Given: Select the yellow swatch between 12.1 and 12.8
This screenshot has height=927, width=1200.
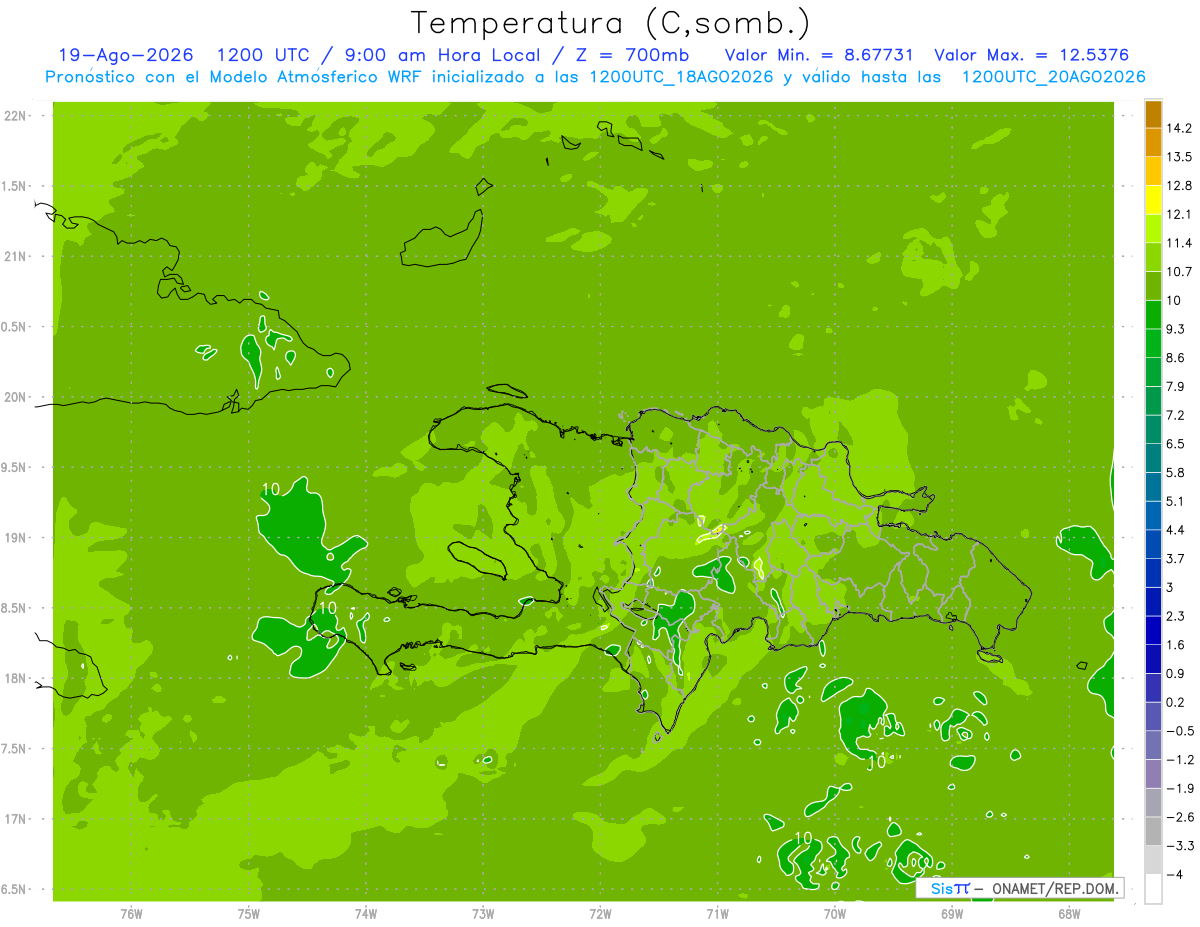Looking at the screenshot, I should click(1153, 199).
